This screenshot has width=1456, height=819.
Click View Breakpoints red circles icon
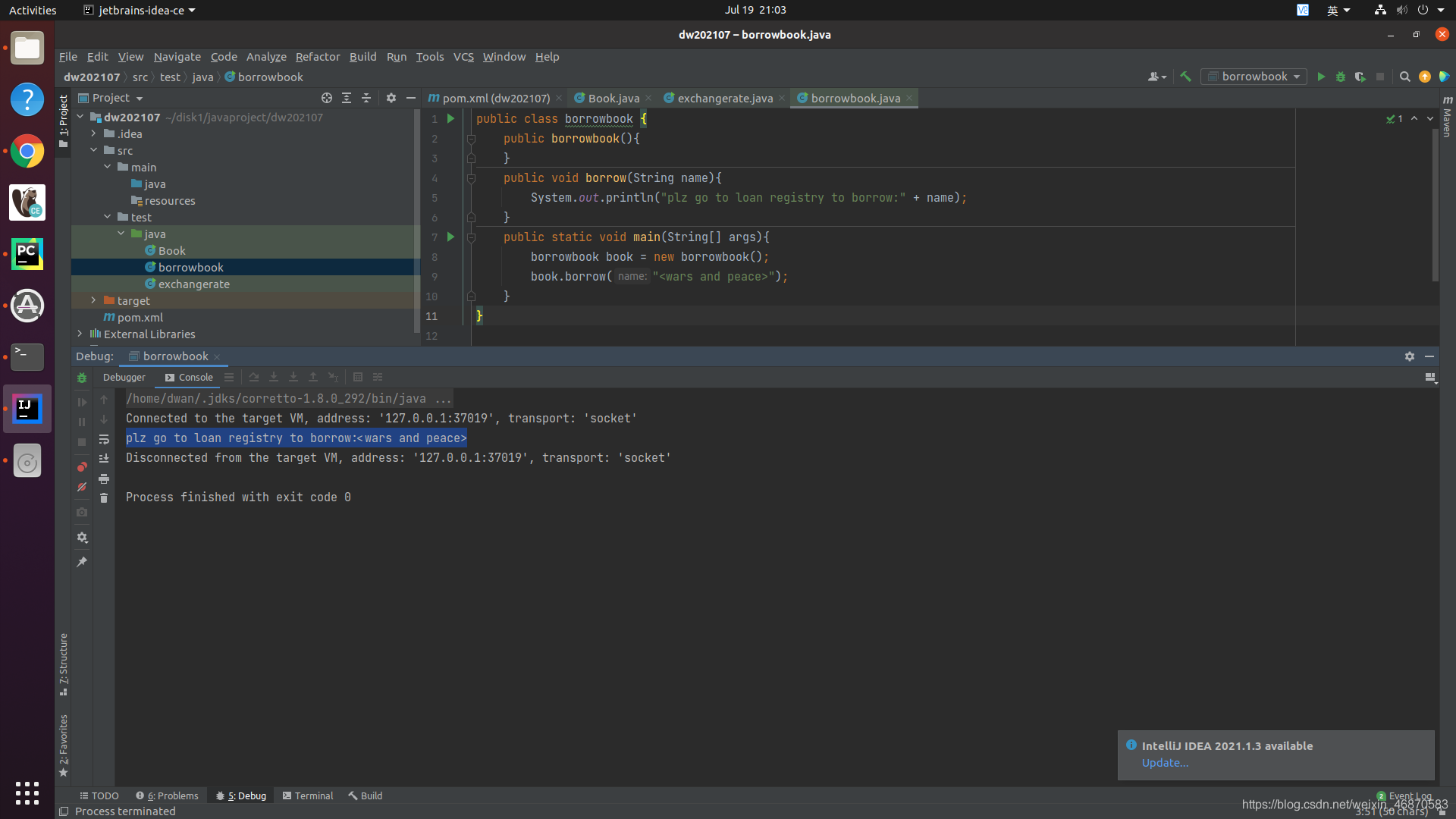click(x=82, y=467)
